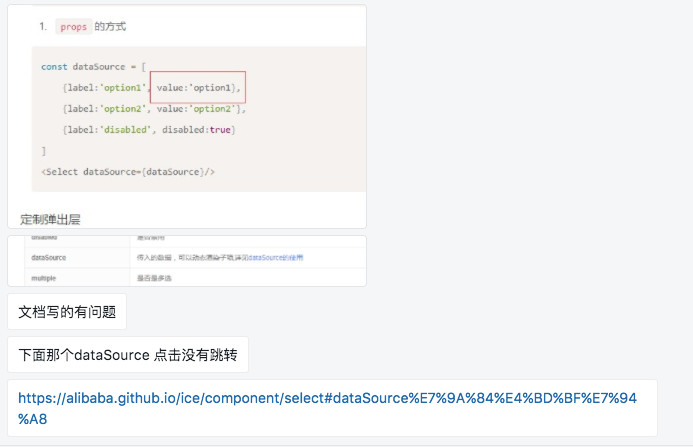Click the blue dataSource link in table image
The image size is (693, 447).
pyautogui.click(x=275, y=257)
